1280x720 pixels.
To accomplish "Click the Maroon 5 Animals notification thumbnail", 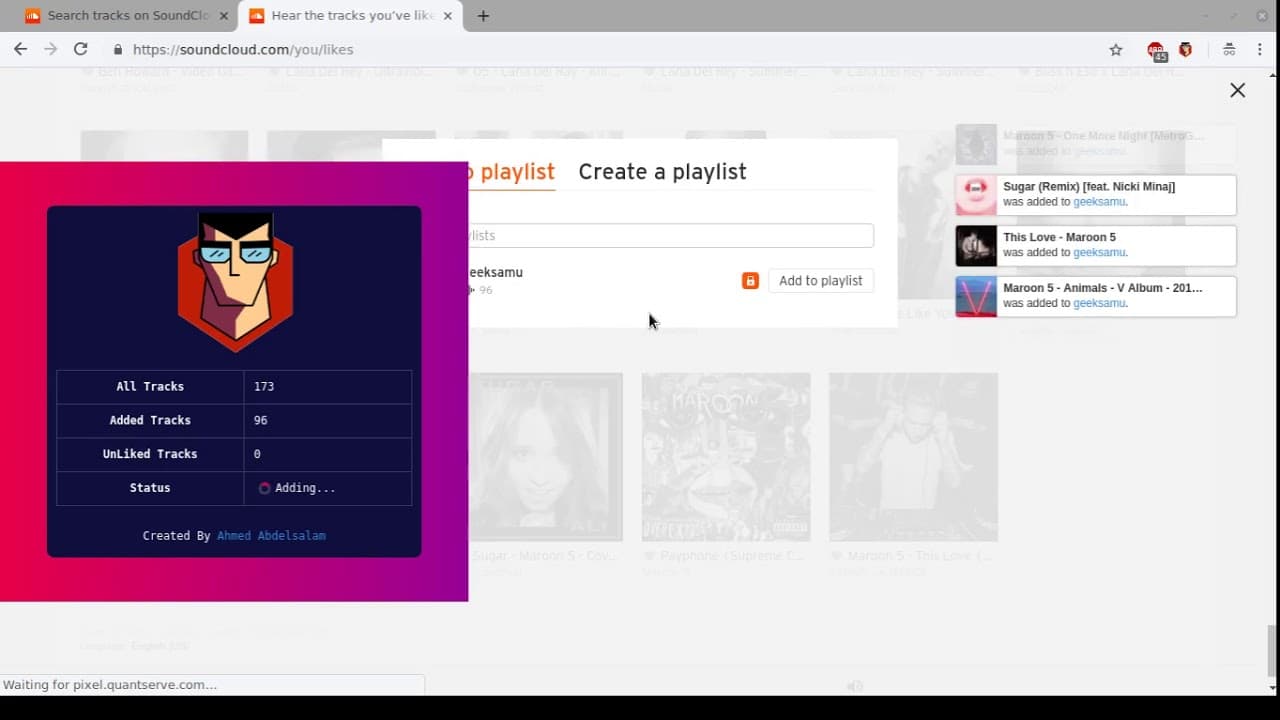I will coord(976,297).
